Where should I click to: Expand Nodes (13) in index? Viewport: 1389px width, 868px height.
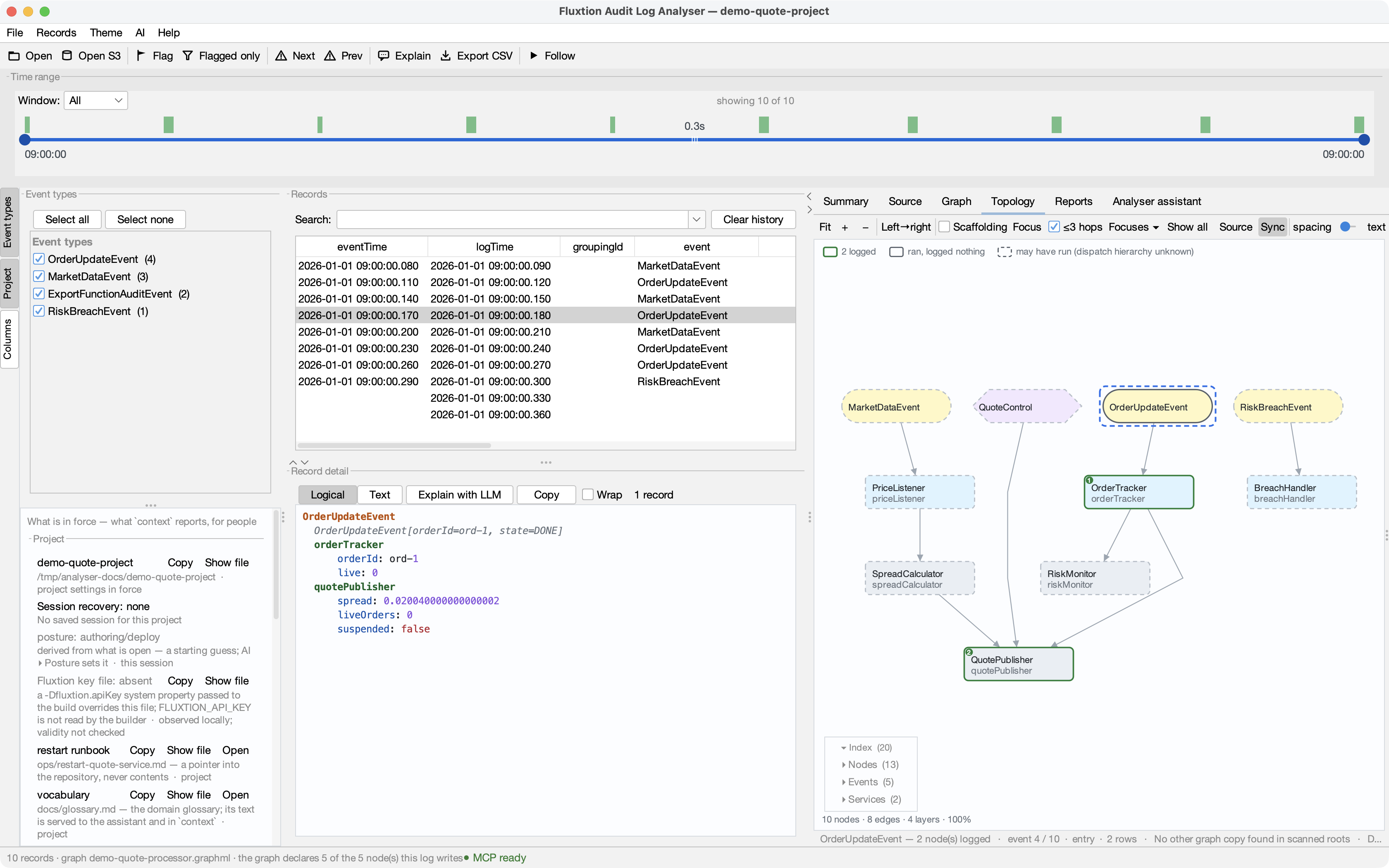[x=843, y=765]
